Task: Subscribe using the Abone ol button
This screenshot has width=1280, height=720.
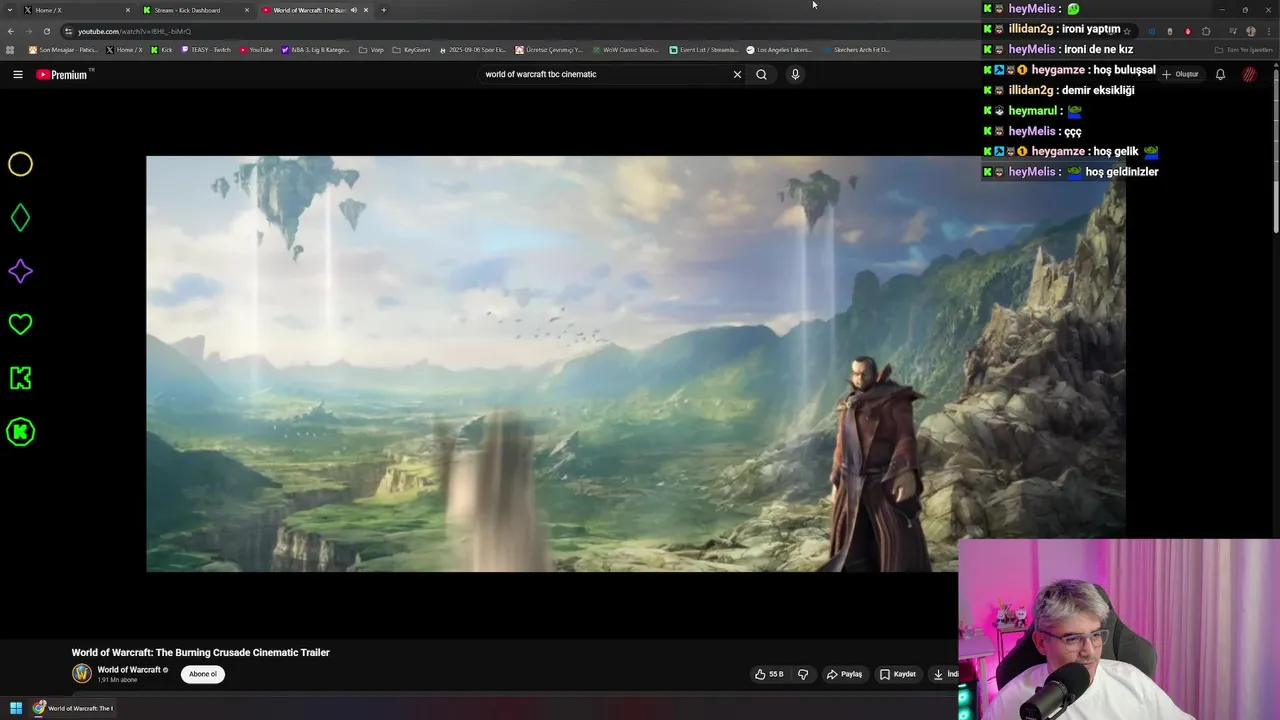Action: point(203,674)
